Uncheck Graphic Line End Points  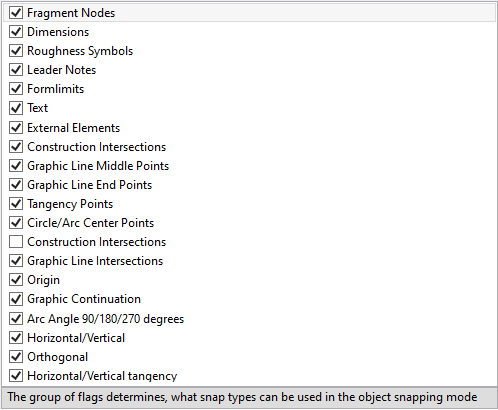(x=16, y=185)
